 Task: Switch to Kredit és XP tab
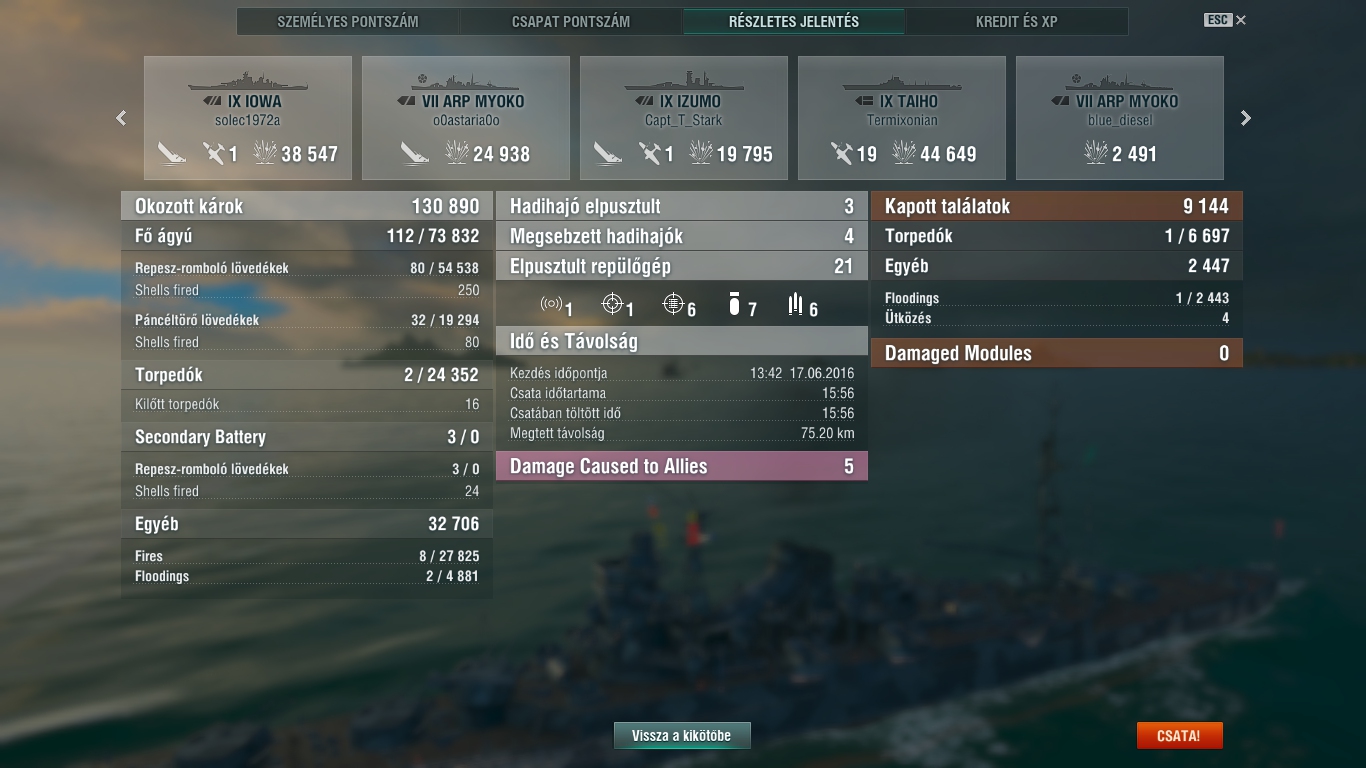(x=1016, y=21)
